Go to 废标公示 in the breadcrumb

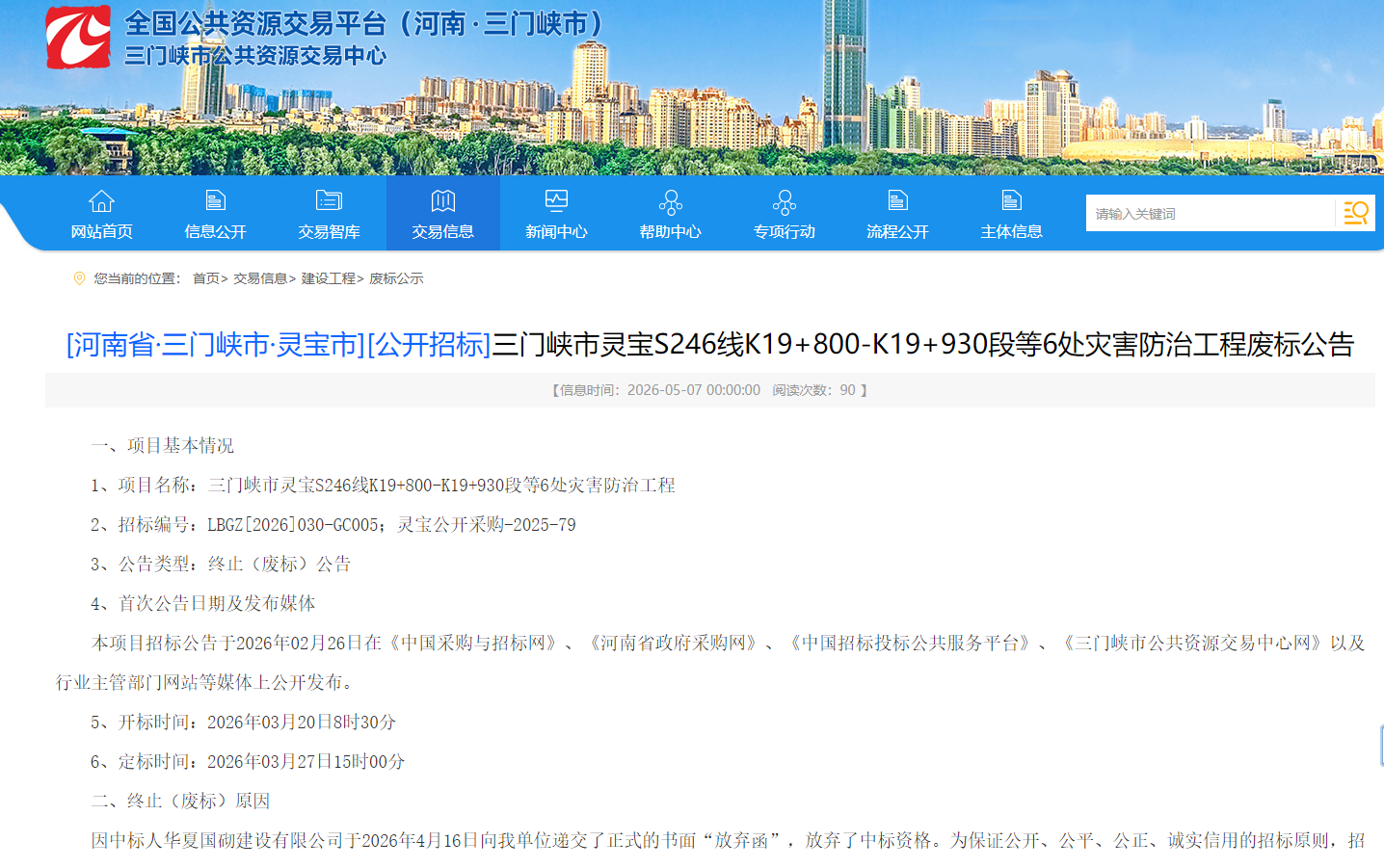396,278
